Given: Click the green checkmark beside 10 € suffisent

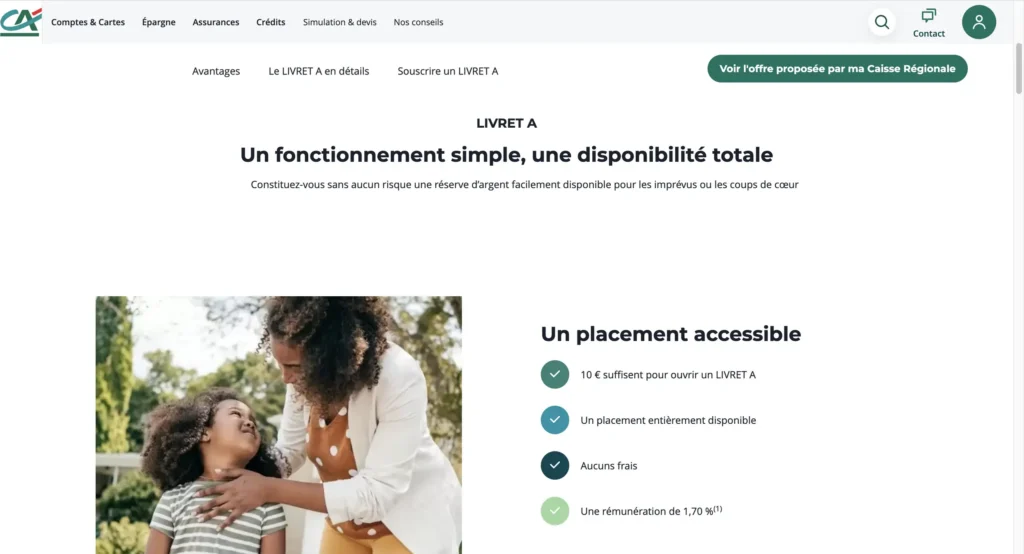Looking at the screenshot, I should (554, 374).
